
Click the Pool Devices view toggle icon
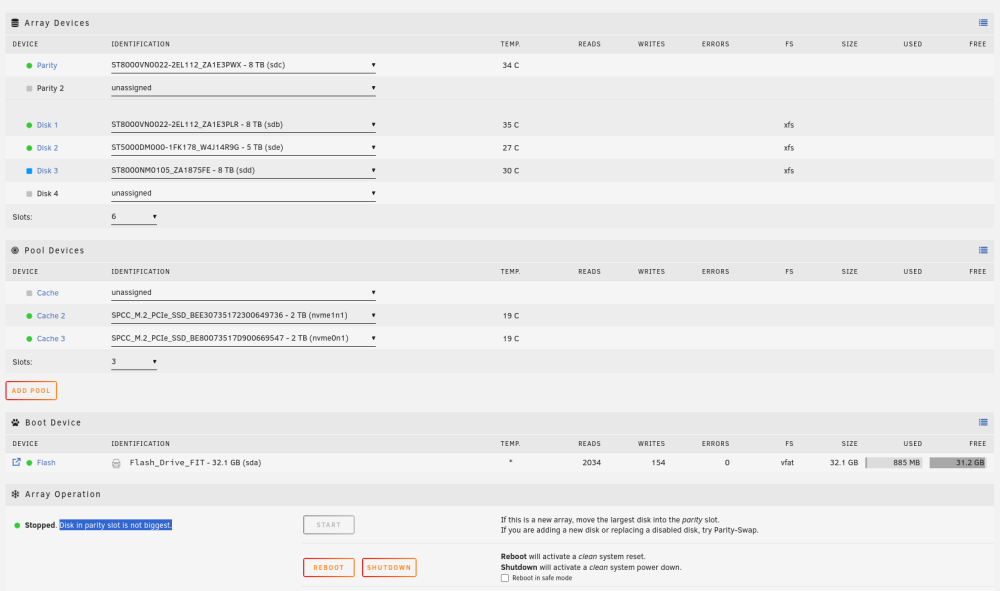pyautogui.click(x=983, y=251)
